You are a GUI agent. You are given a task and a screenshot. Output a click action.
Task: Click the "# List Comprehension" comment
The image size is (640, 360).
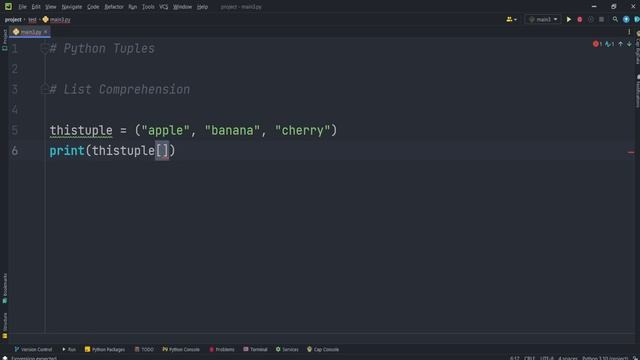tap(120, 89)
